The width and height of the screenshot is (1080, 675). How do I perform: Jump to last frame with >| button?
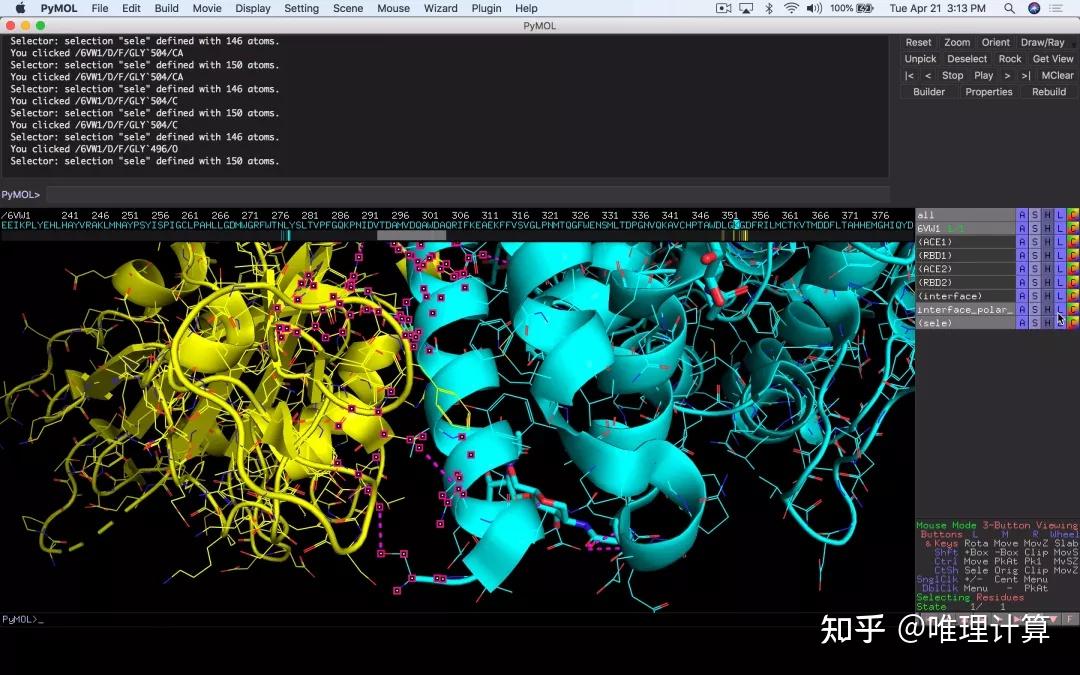(1026, 76)
